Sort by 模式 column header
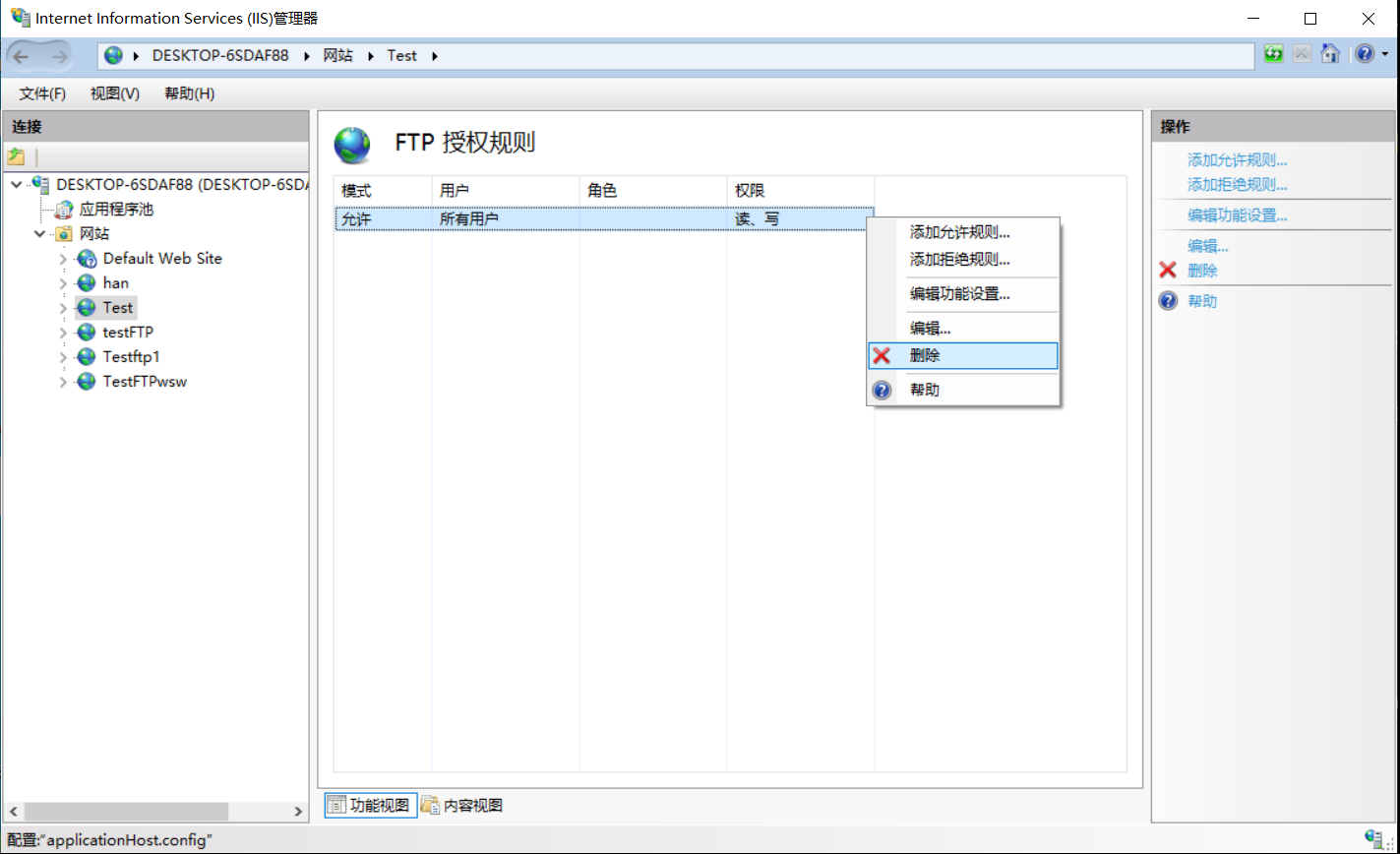 point(383,191)
